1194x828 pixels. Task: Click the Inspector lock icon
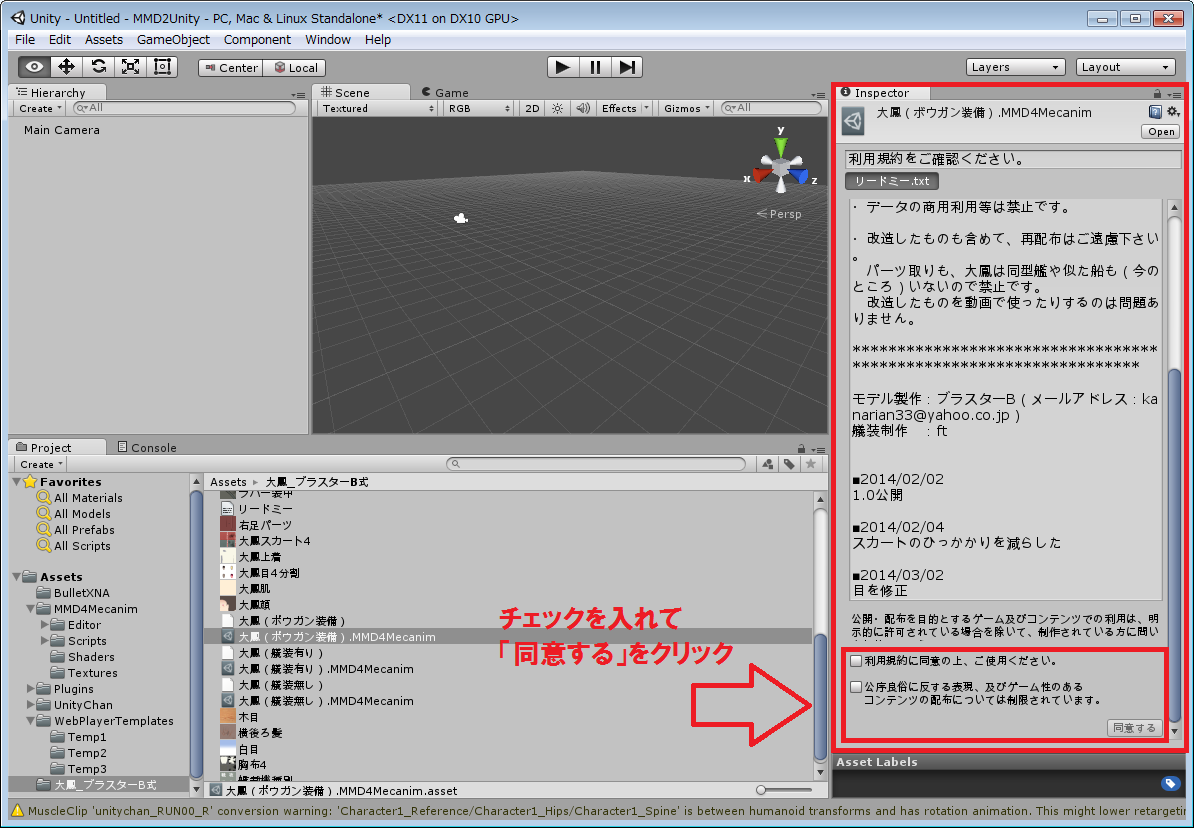click(x=1157, y=93)
